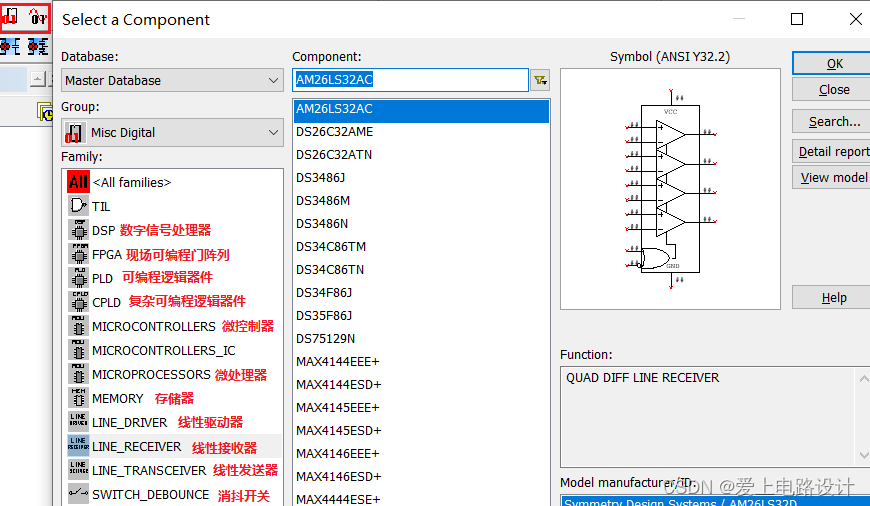Click the symbol preview schematic

pos(670,189)
